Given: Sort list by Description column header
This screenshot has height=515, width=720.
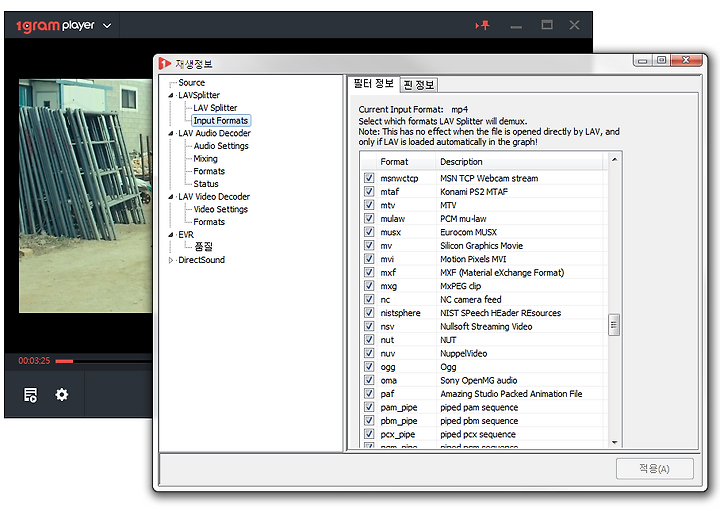Looking at the screenshot, I should [519, 162].
